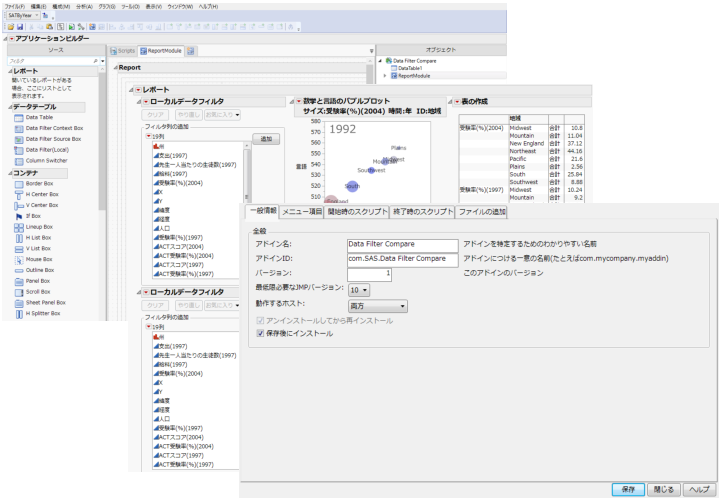This screenshot has width=722, height=500.
Task: Select the Data Filter(Local) icon
Action: pos(19,150)
